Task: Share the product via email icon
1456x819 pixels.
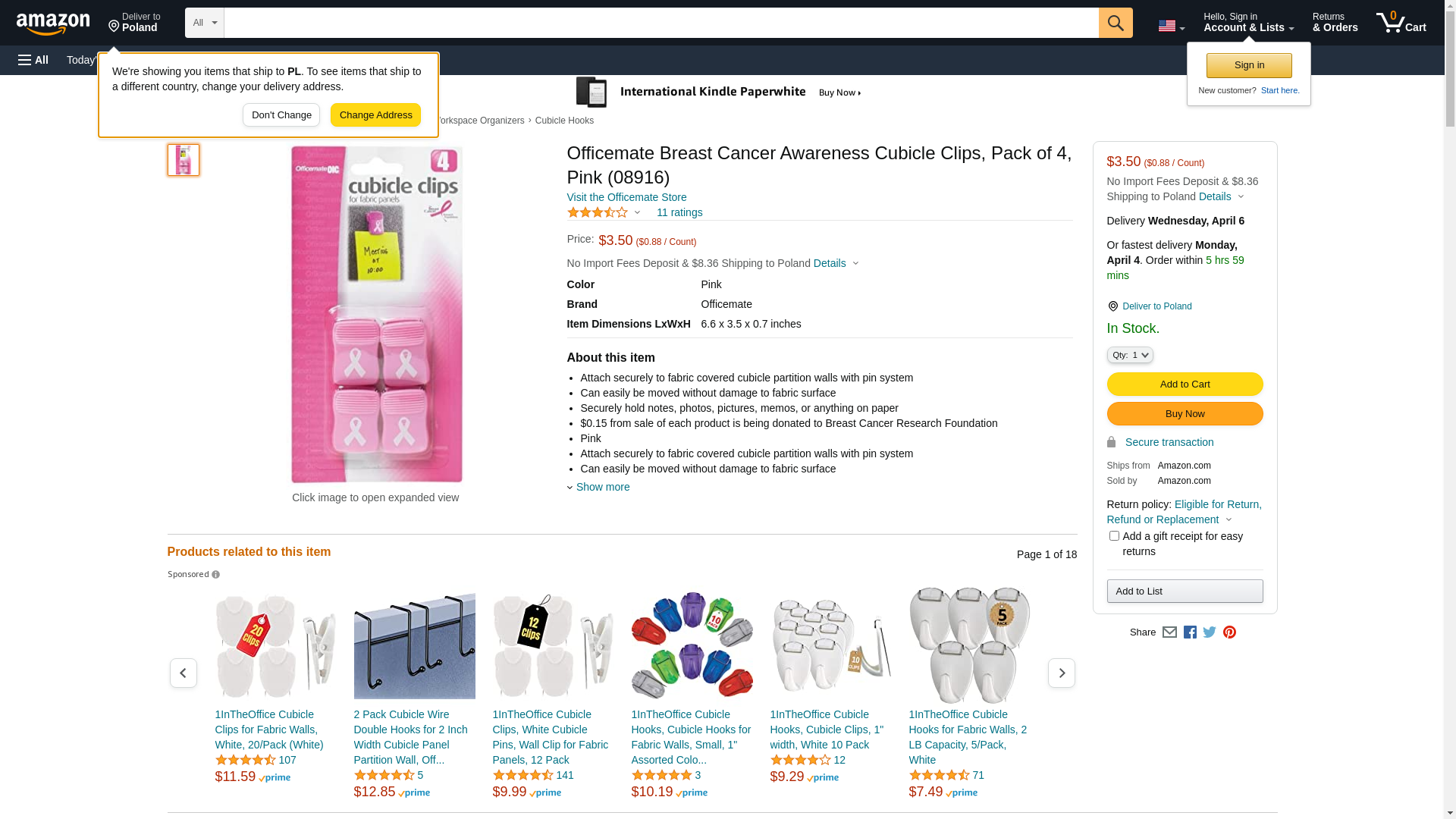Action: point(1169,632)
